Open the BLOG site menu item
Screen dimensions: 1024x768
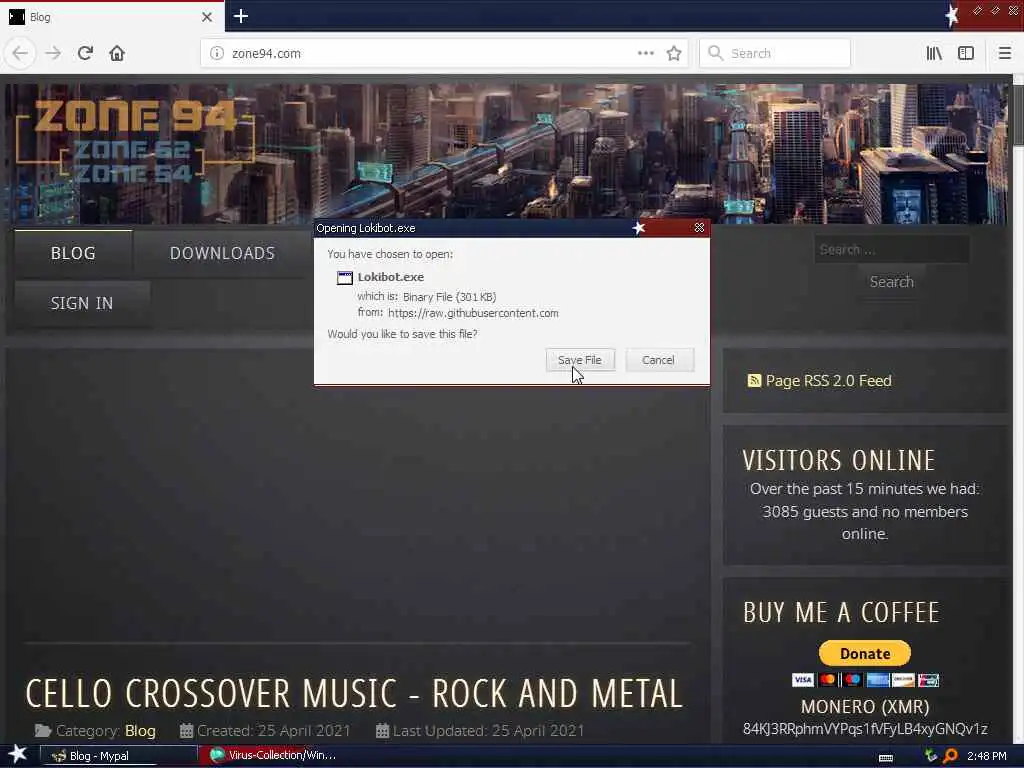pos(73,253)
